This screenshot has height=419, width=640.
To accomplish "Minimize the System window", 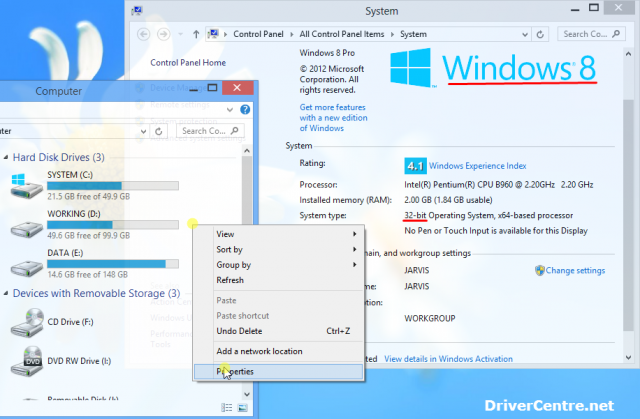I will tap(575, 9).
